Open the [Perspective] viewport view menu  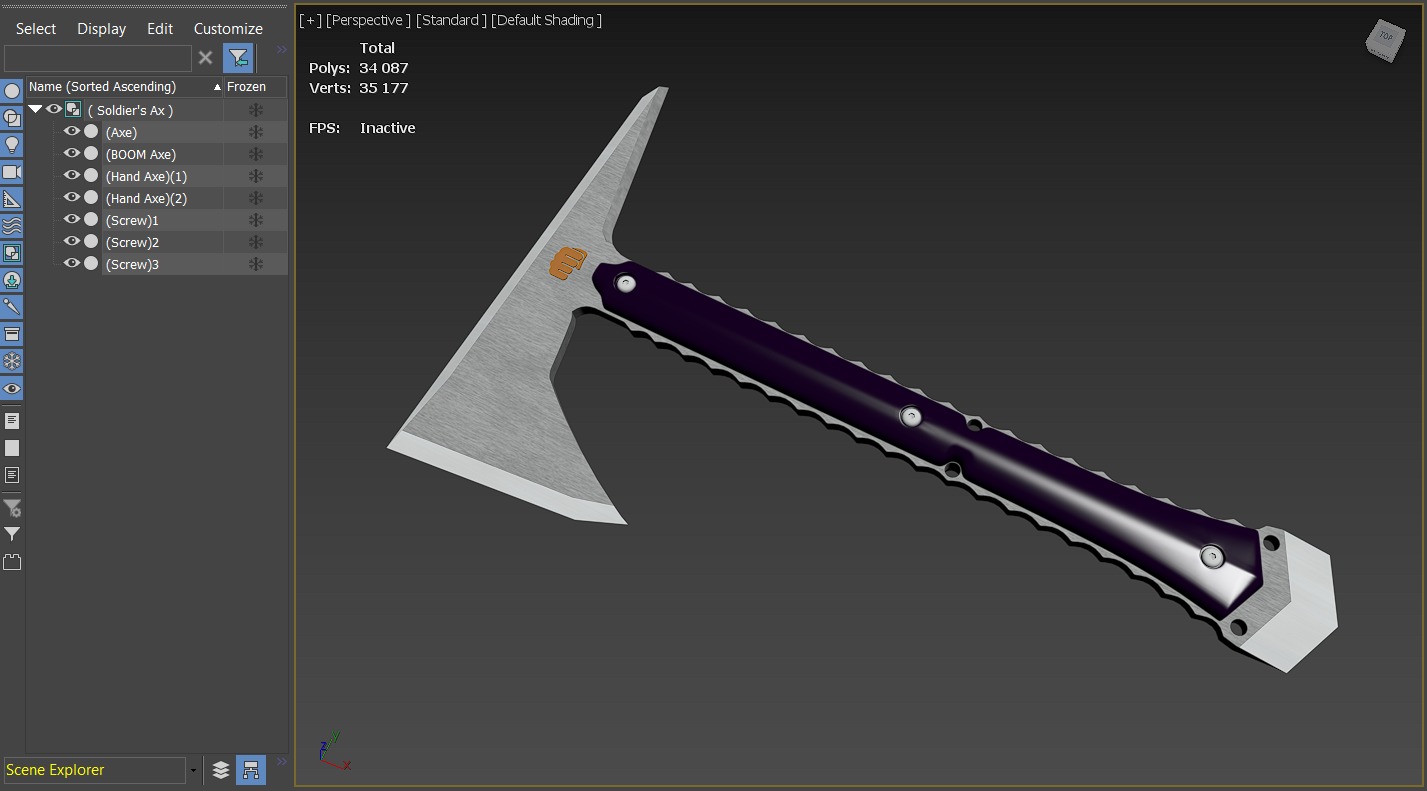368,20
